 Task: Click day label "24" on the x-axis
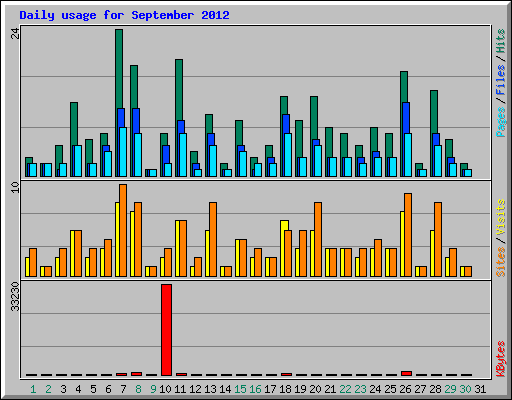375,389
